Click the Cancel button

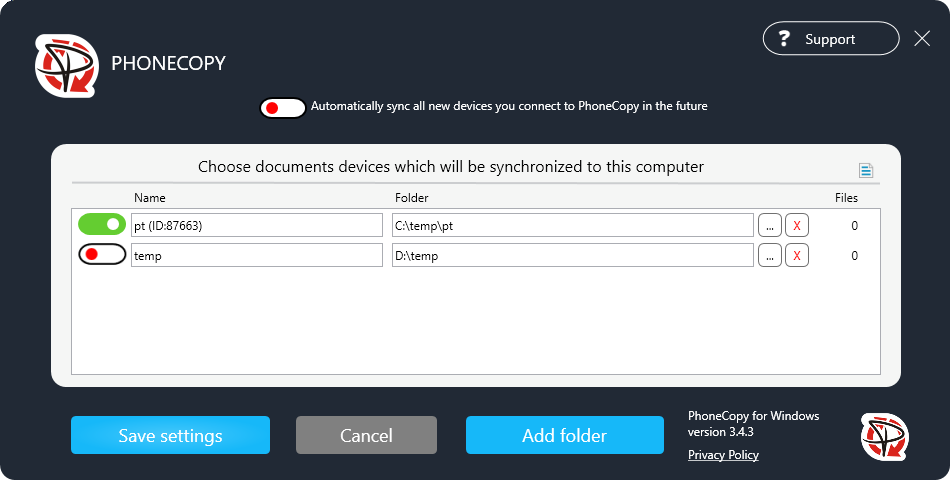click(x=366, y=435)
